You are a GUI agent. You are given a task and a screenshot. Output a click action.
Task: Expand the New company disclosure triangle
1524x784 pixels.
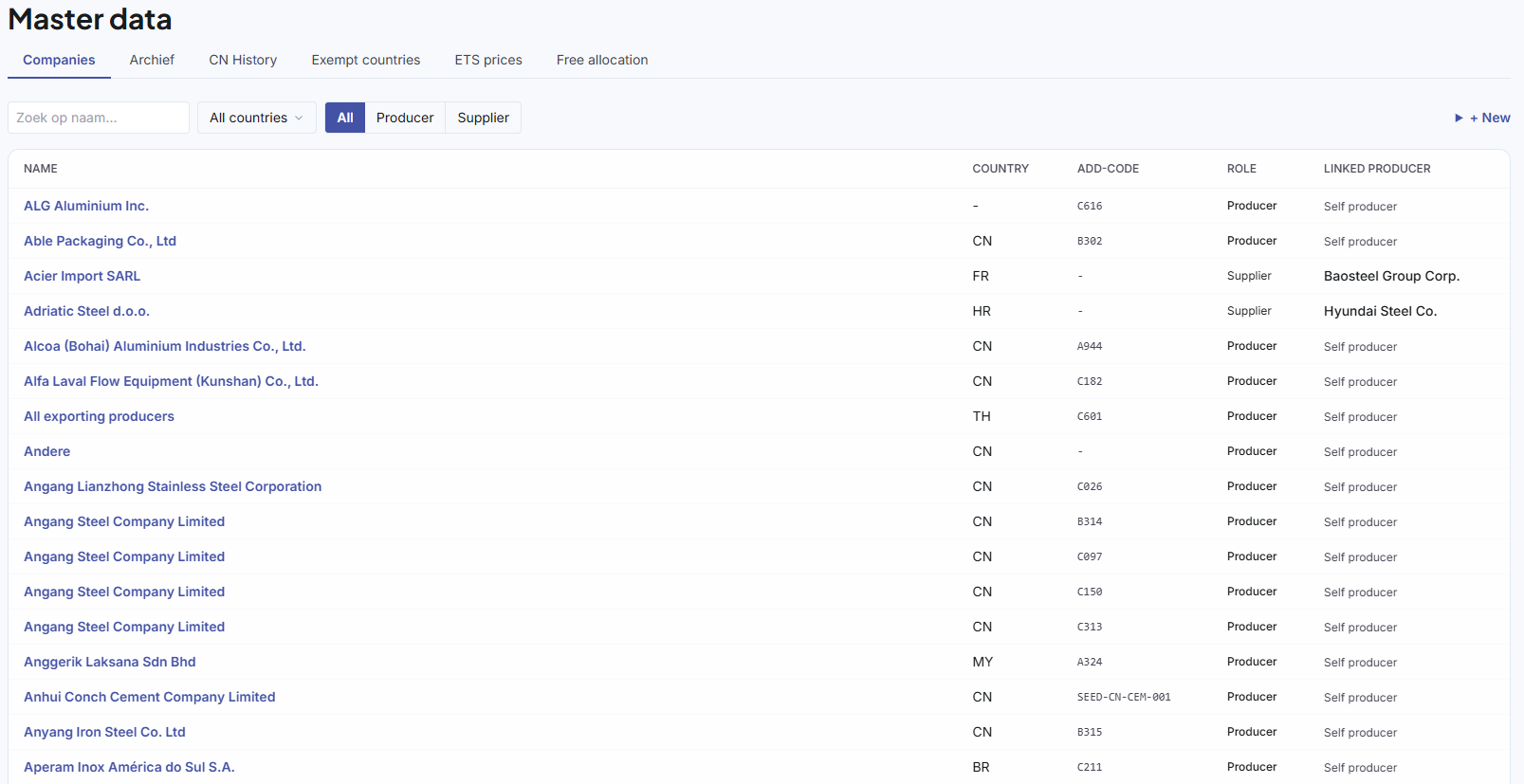pos(1459,118)
